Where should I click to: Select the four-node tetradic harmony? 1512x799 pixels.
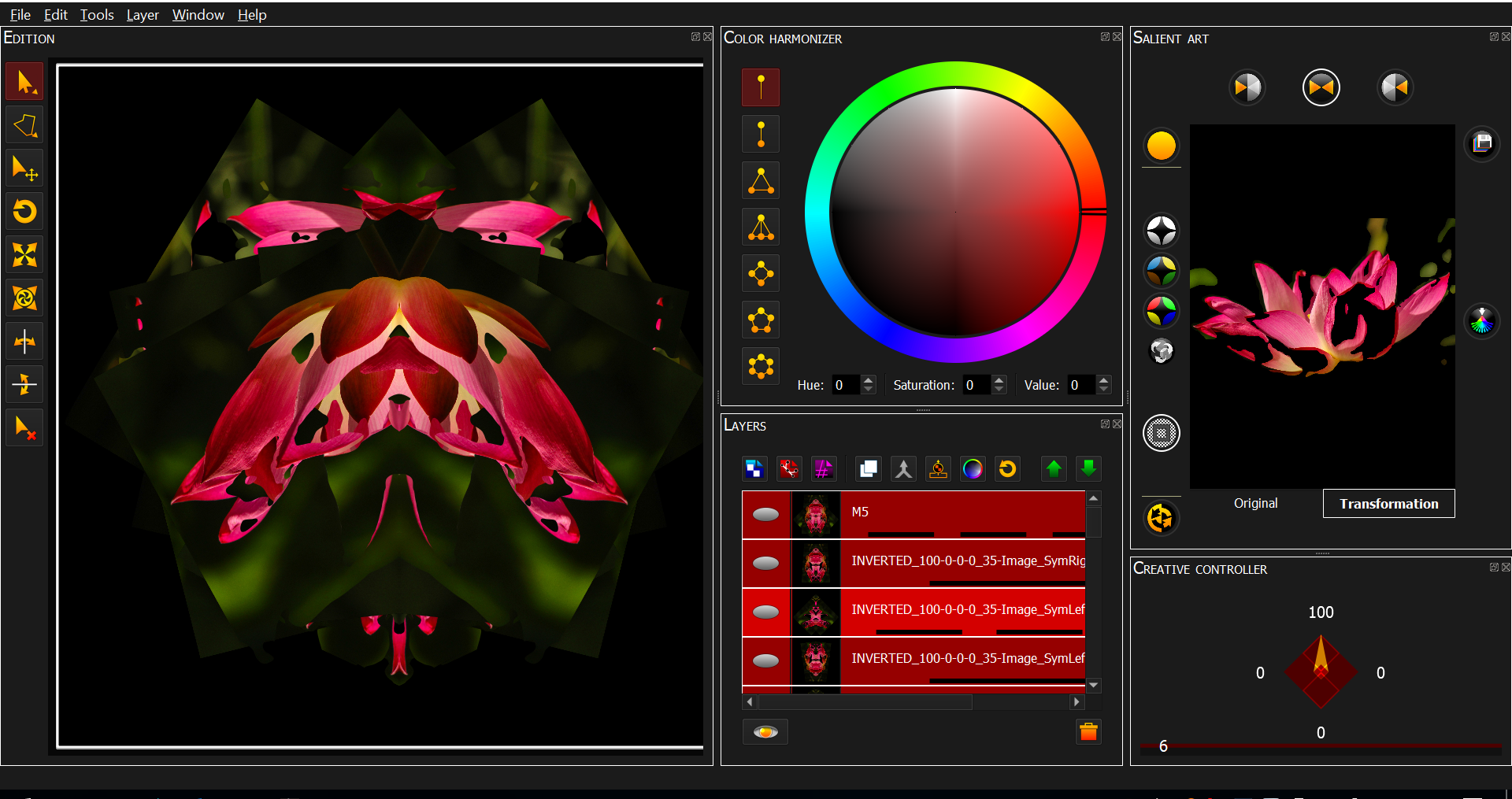761,273
